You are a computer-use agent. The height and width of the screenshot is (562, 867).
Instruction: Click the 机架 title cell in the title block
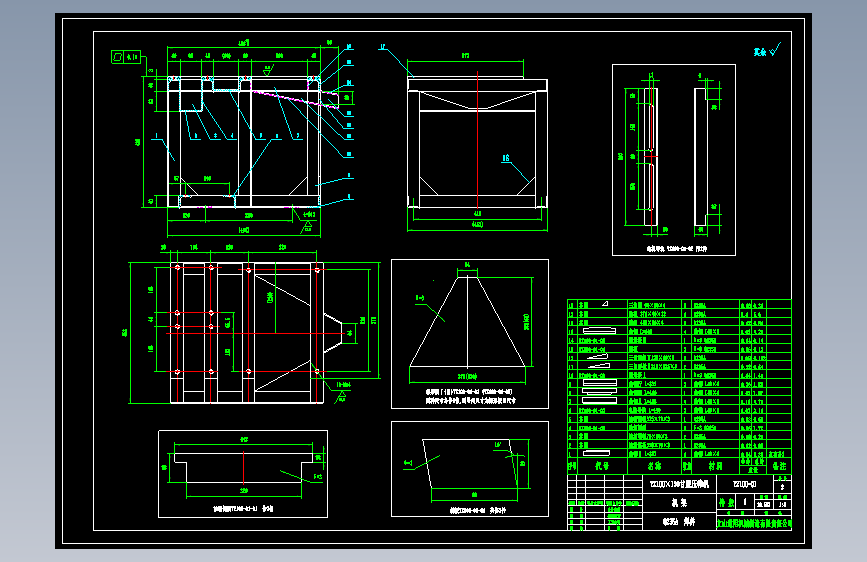[680, 502]
